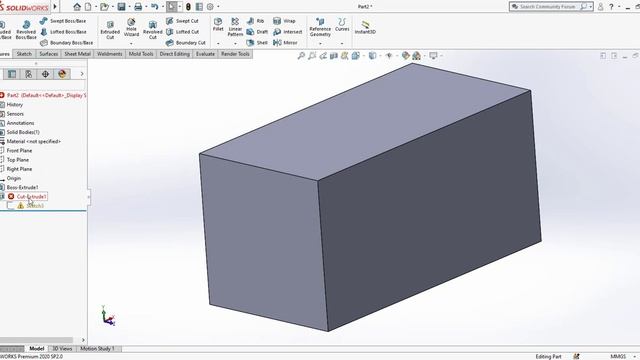Open the Evaluate tab
The image size is (640, 360).
tap(205, 54)
